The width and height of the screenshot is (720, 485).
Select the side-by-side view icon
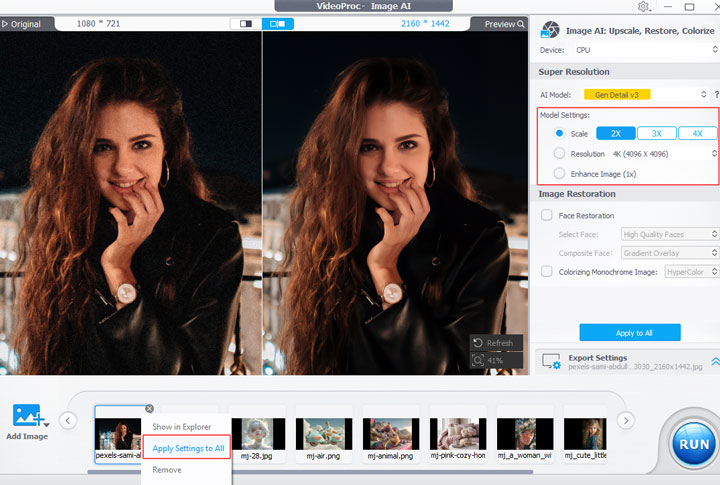[x=278, y=23]
